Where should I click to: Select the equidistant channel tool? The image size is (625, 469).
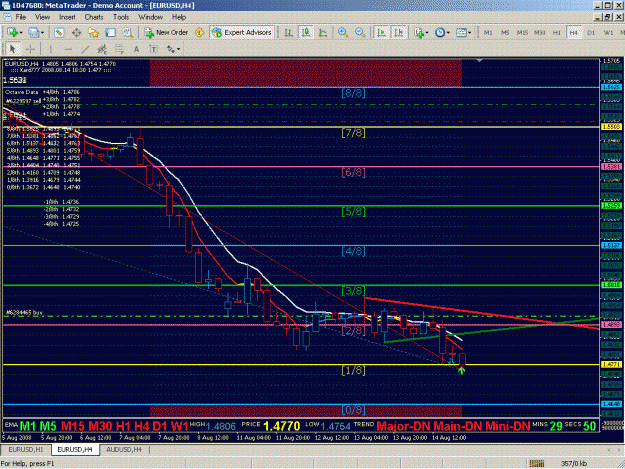102,49
